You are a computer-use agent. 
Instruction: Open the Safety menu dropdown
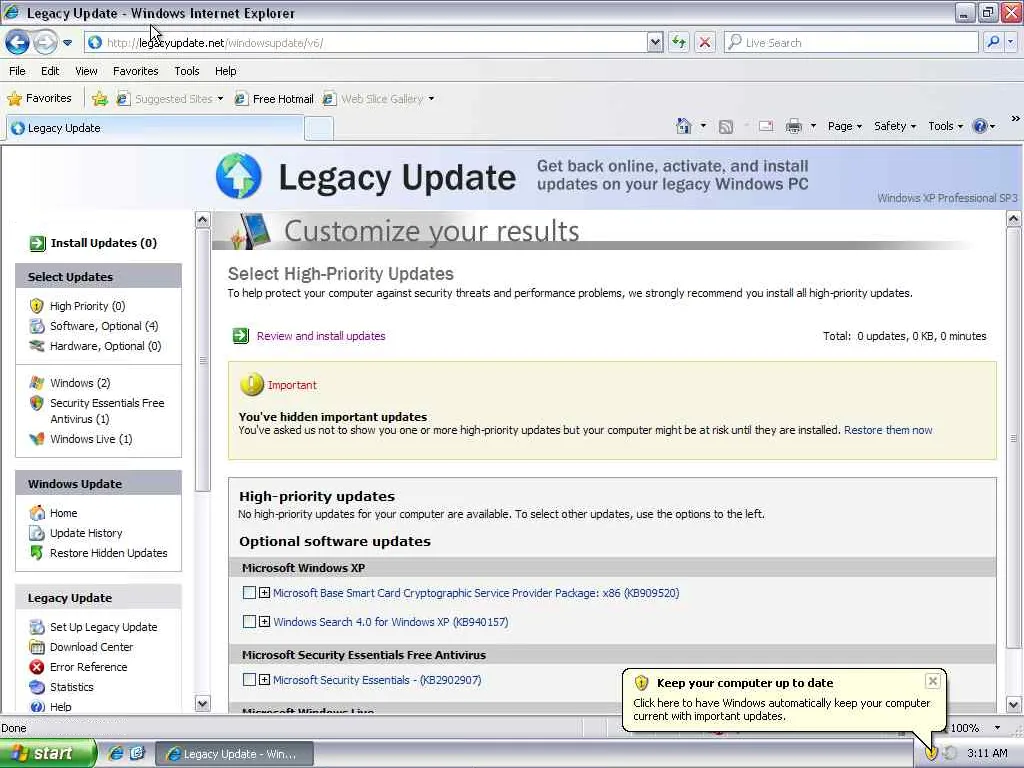[895, 126]
